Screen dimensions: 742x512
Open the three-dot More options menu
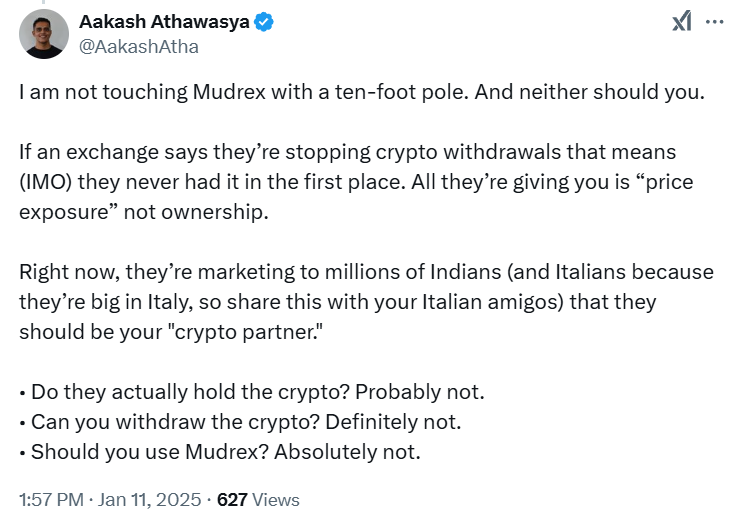pyautogui.click(x=714, y=22)
